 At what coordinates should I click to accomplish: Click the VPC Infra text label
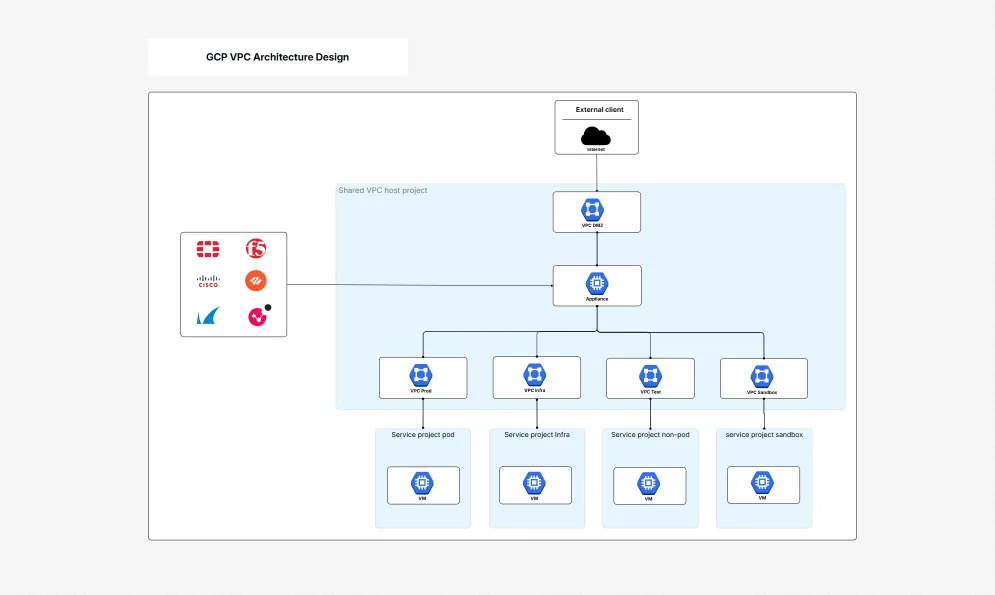(535, 390)
